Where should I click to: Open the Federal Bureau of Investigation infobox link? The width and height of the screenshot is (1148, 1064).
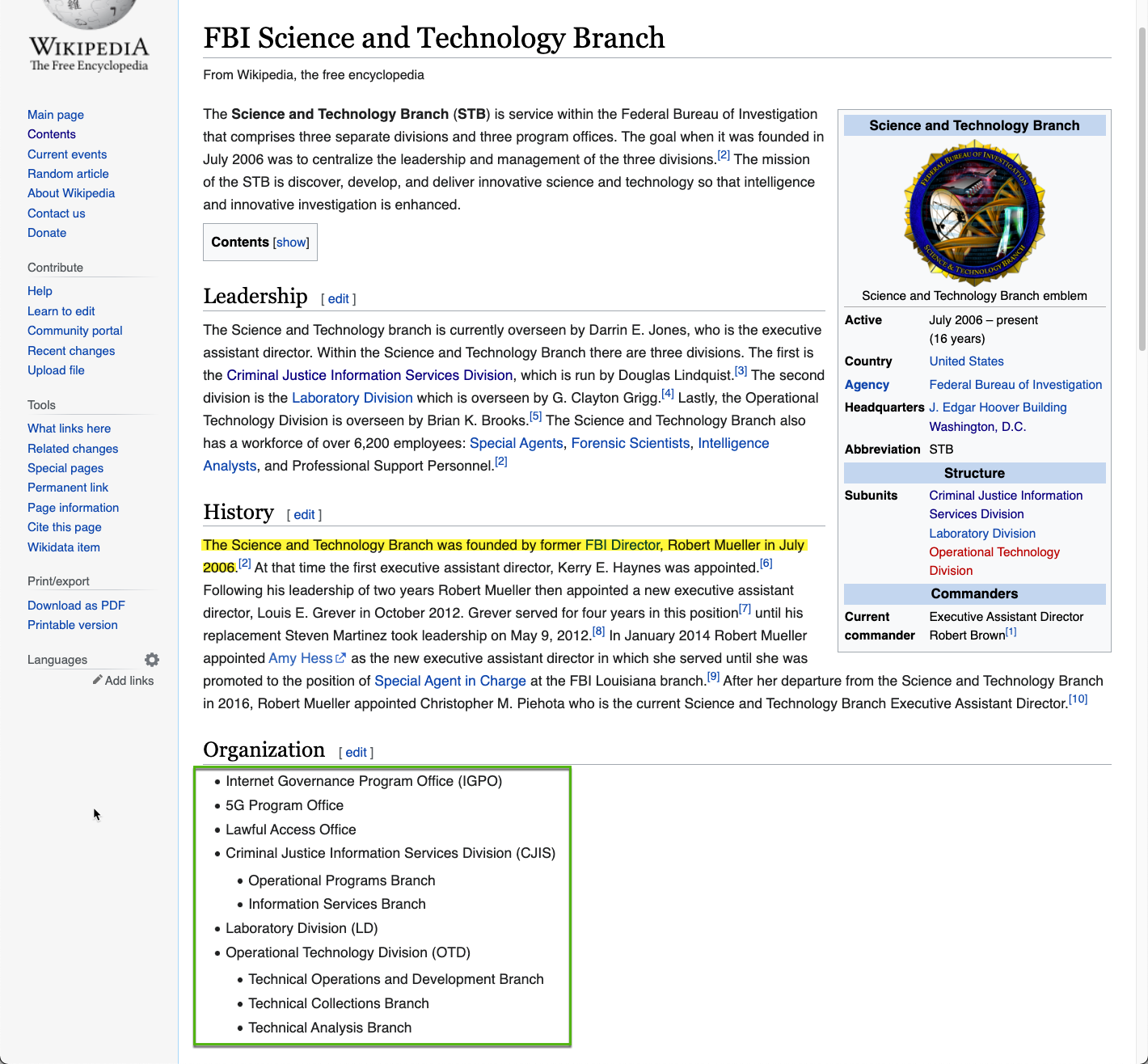tap(1015, 385)
